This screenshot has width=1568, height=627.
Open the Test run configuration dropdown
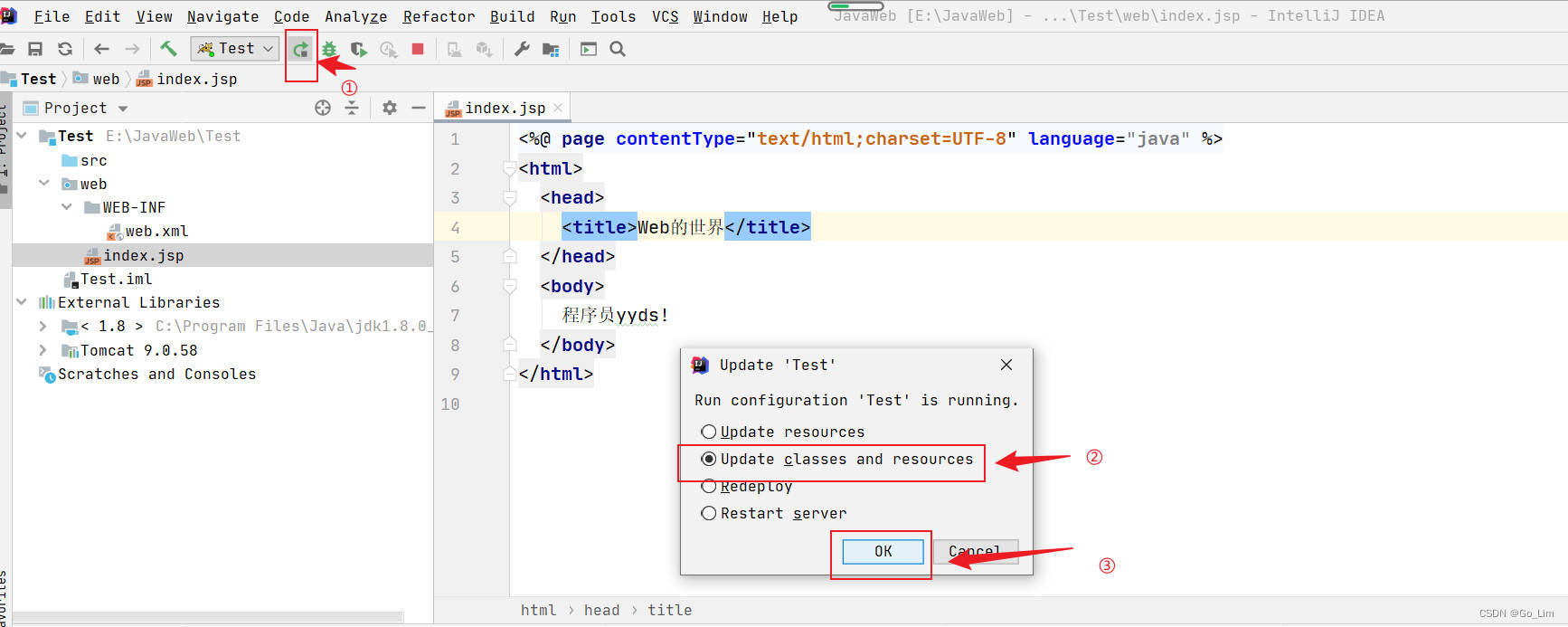(x=234, y=49)
